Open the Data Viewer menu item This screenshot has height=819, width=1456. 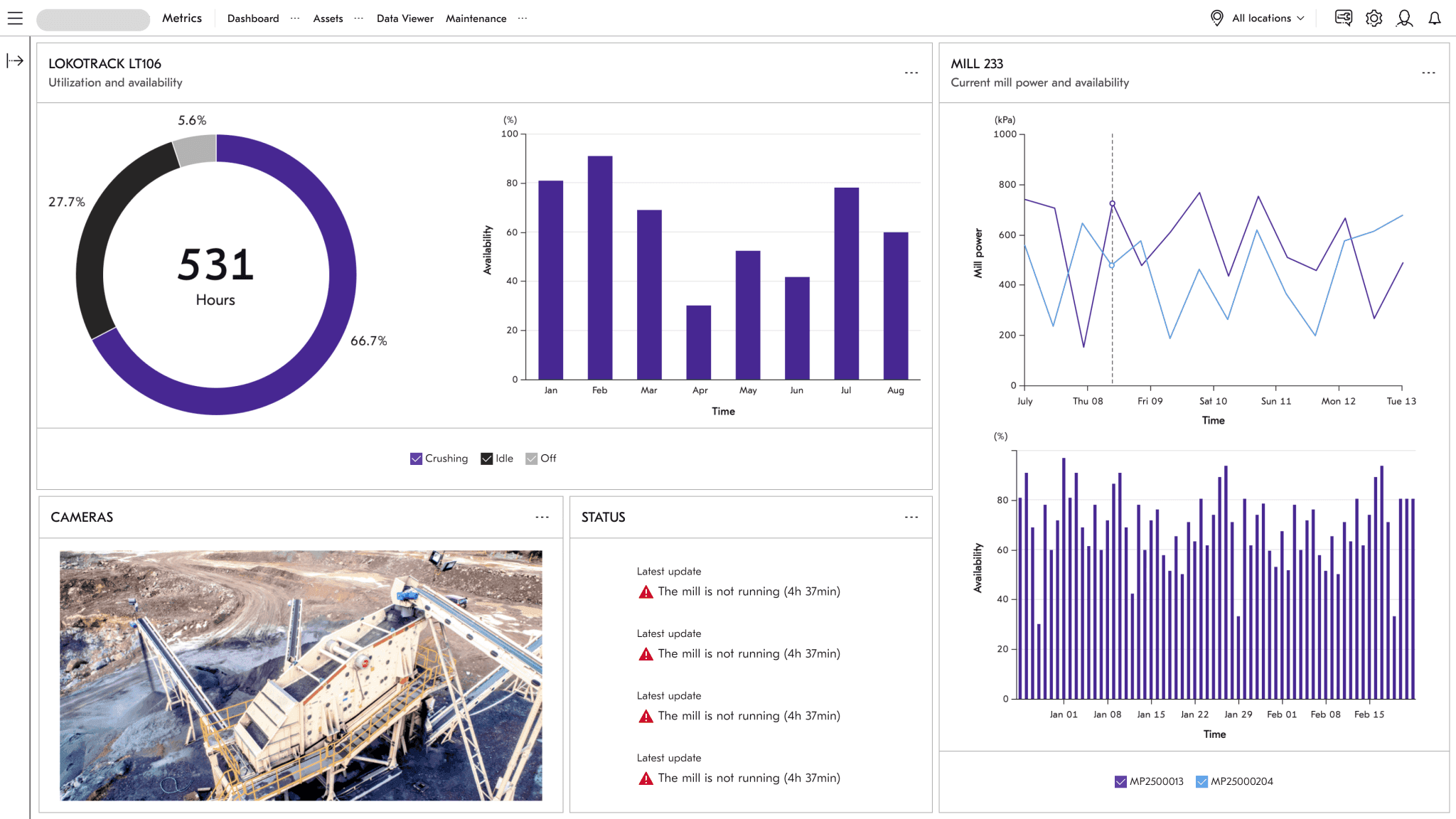(x=404, y=18)
